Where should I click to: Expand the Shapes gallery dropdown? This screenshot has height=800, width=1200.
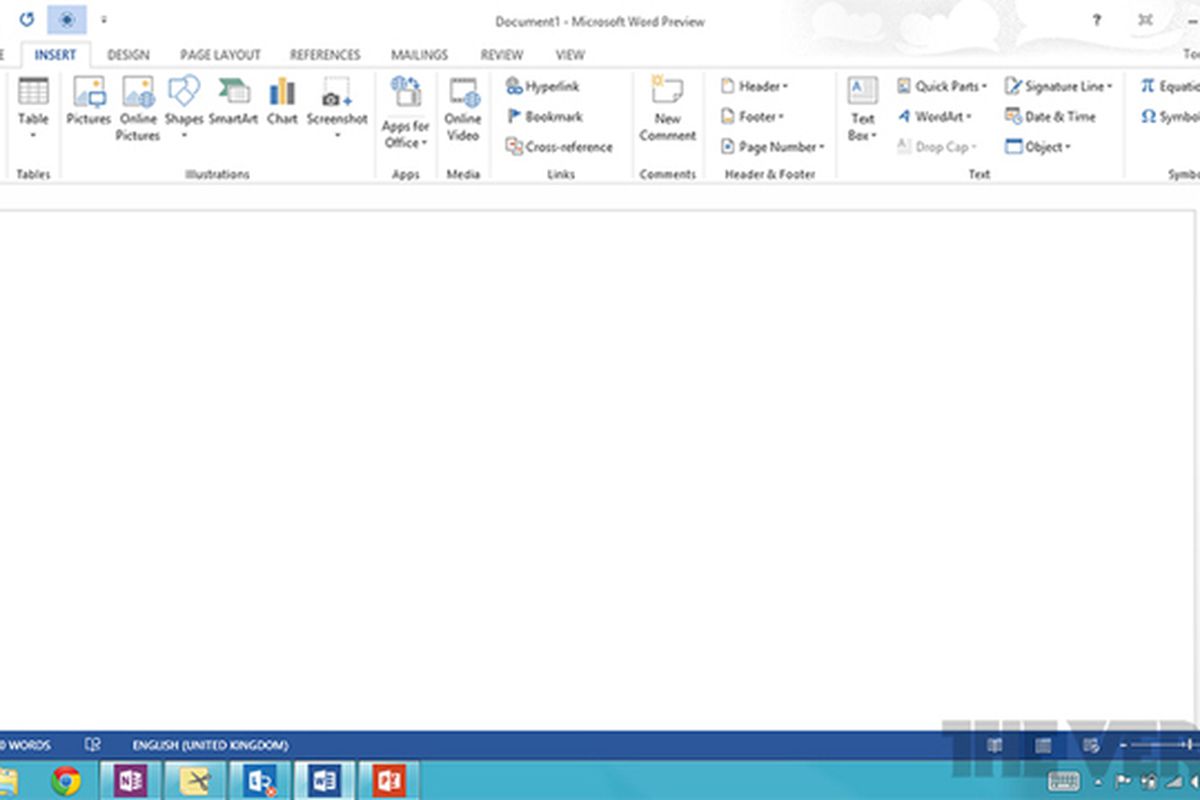tap(184, 134)
